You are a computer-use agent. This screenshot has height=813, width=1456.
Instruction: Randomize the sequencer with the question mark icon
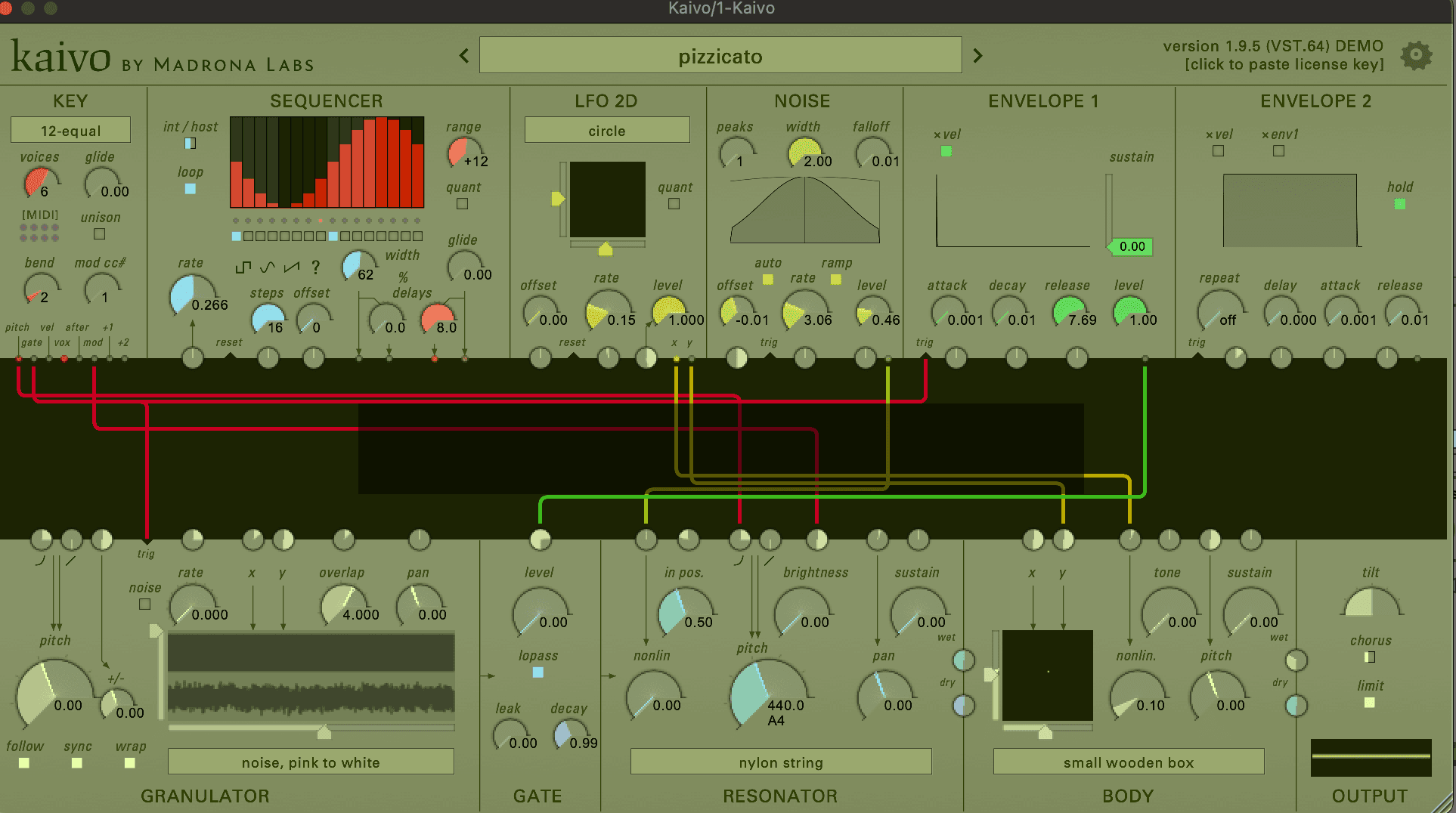[315, 267]
